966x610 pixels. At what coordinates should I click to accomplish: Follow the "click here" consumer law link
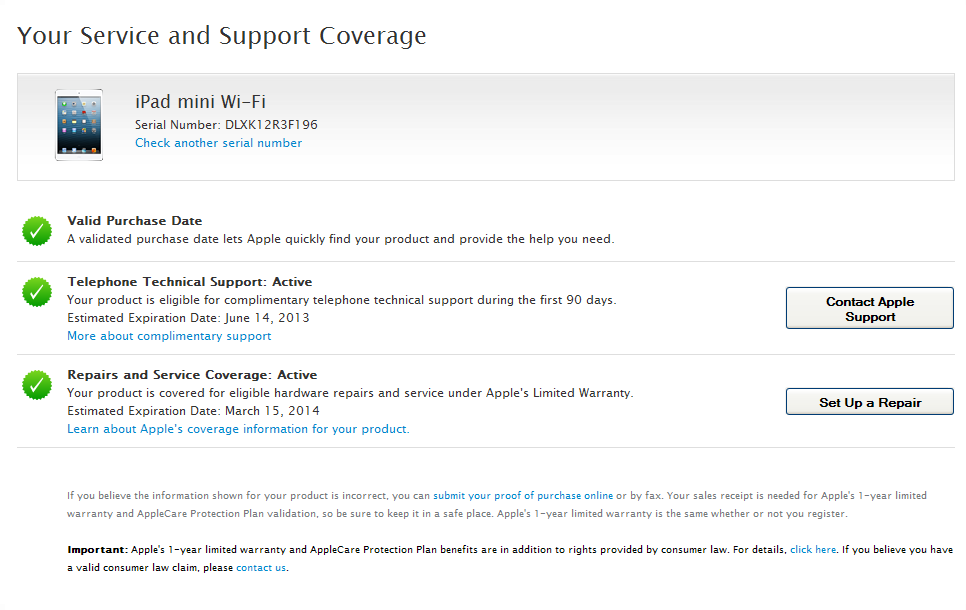click(812, 550)
